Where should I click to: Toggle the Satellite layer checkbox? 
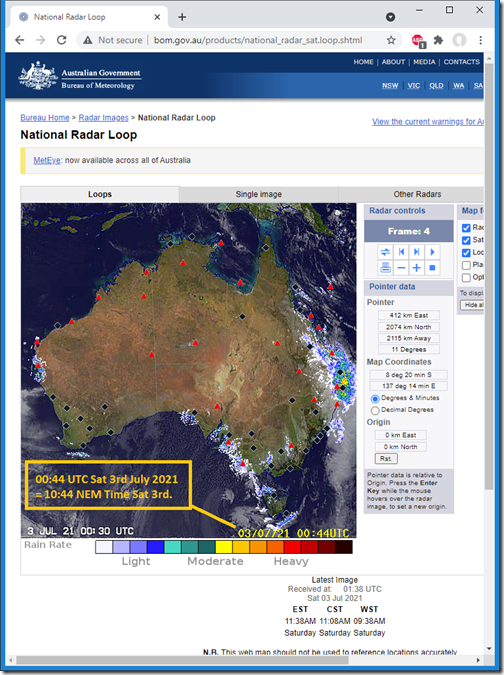466,240
